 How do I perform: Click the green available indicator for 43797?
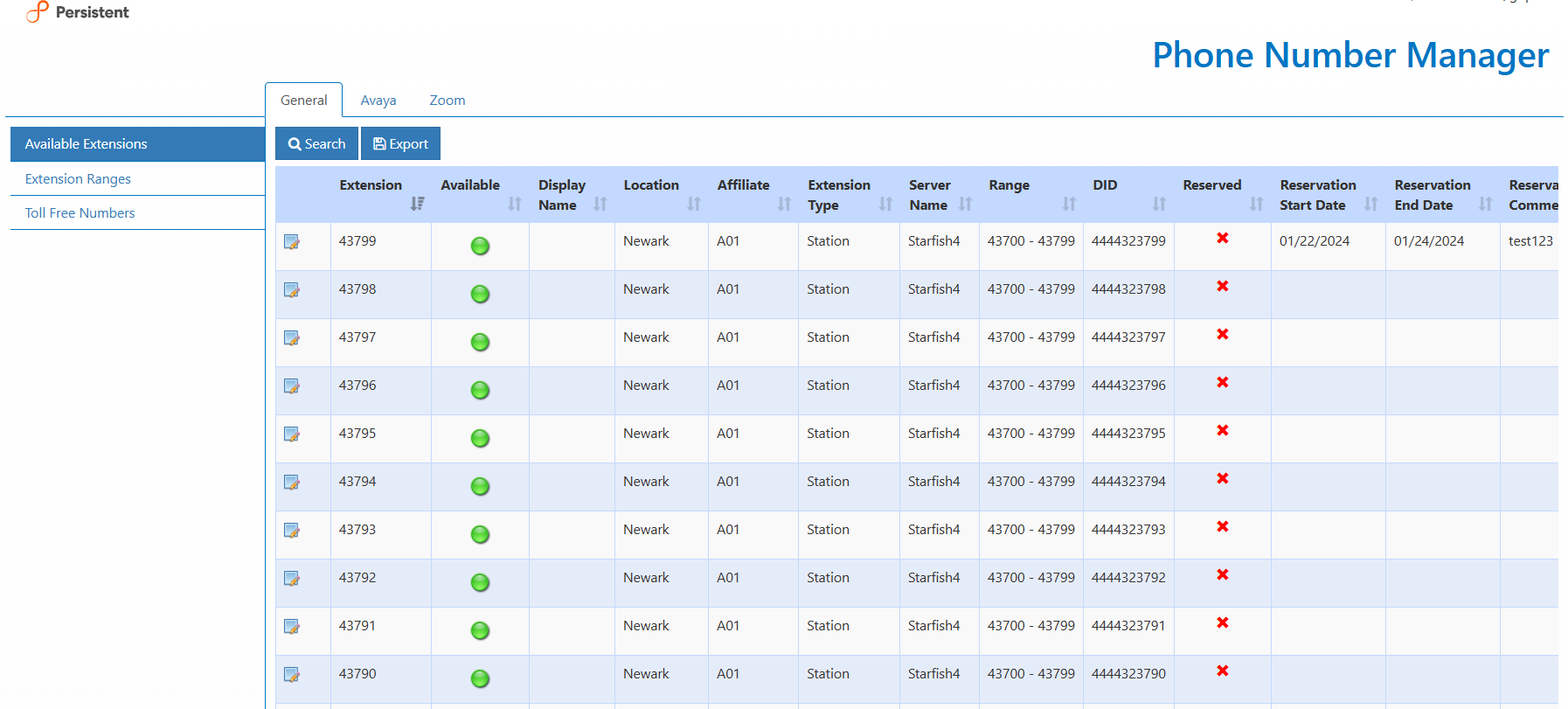point(480,343)
